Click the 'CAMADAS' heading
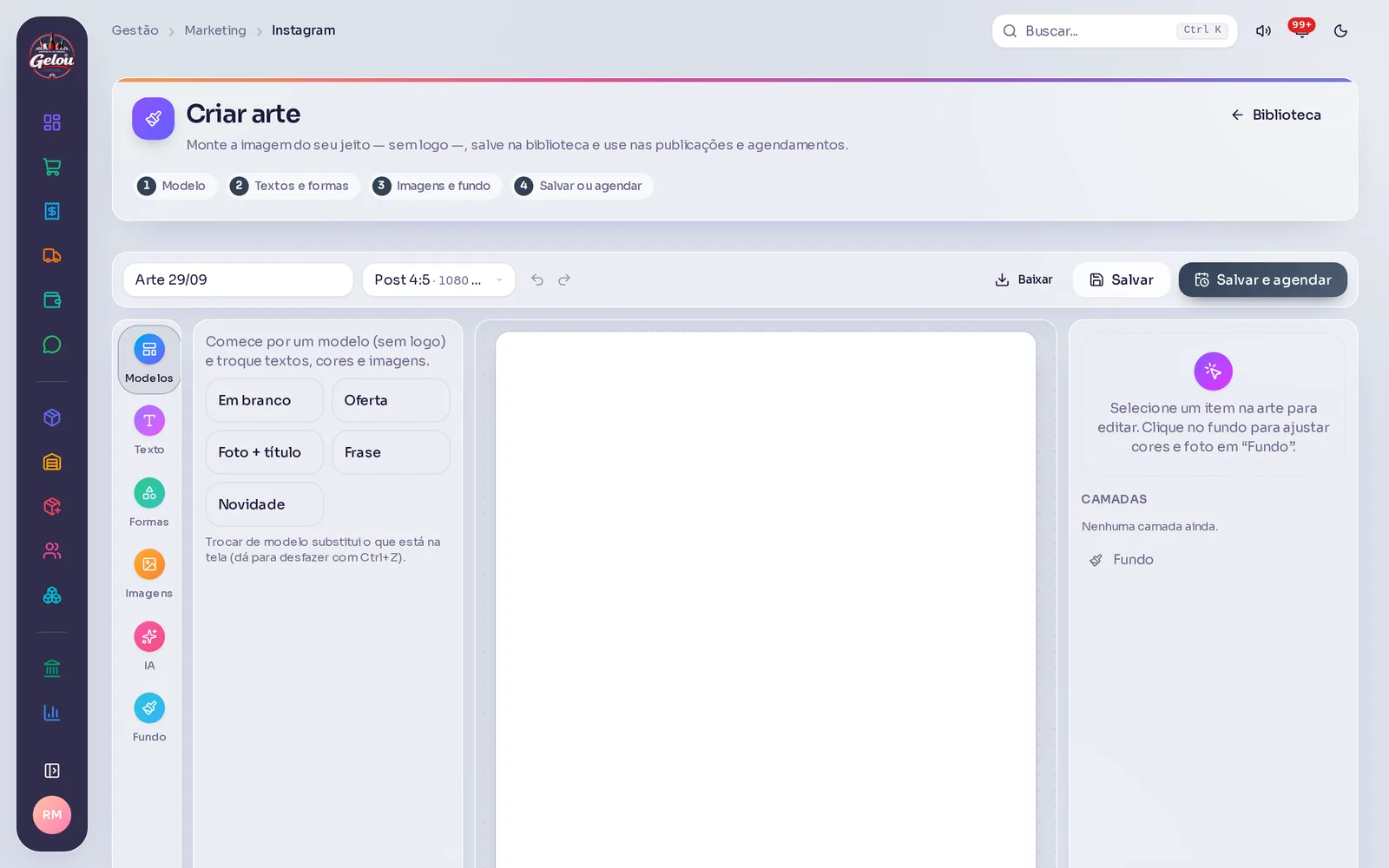This screenshot has height=868, width=1389. 1114,499
